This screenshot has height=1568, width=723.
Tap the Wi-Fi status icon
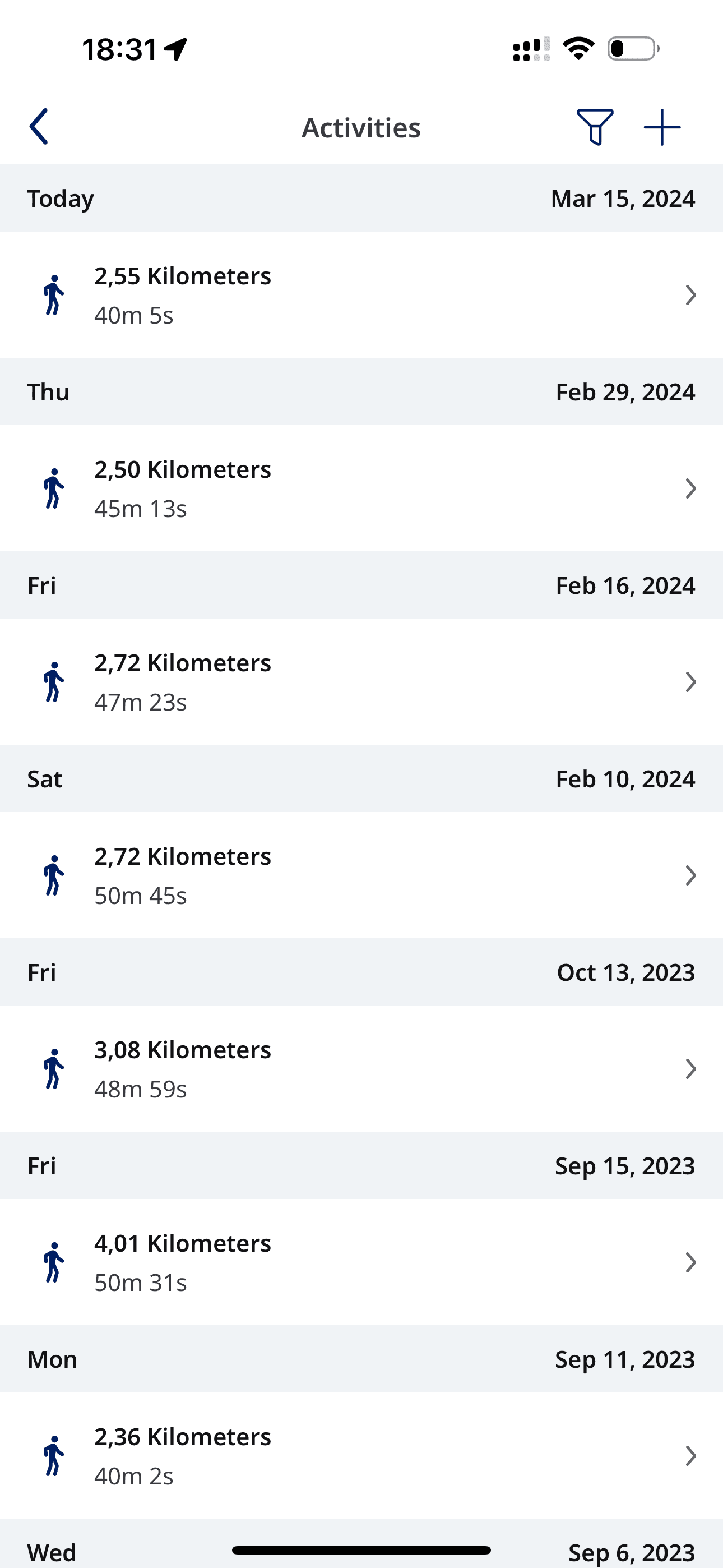click(578, 49)
